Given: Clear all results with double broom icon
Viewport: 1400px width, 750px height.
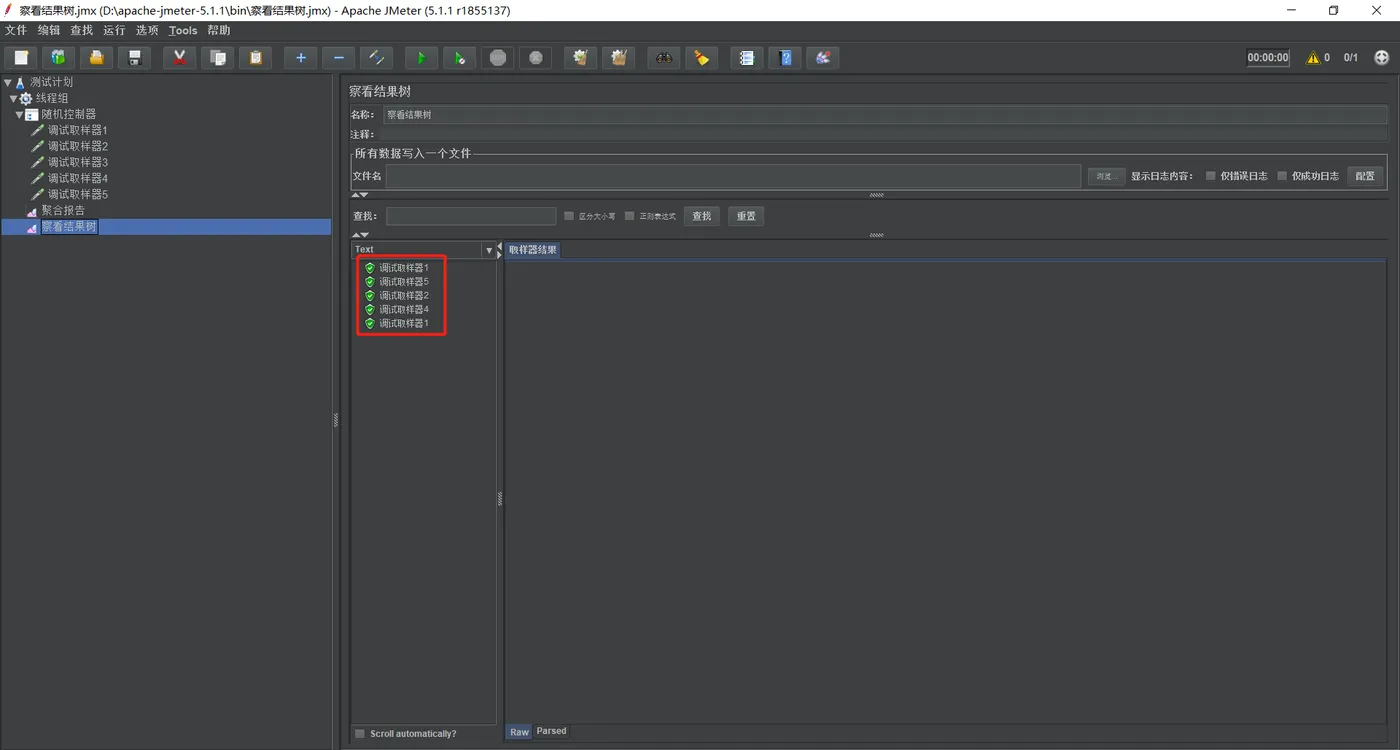Looking at the screenshot, I should (x=618, y=58).
